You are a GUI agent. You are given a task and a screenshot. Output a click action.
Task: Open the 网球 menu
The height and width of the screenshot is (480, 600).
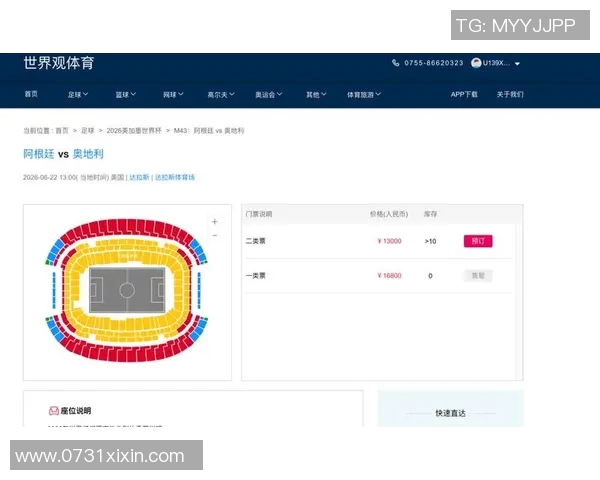pos(174,95)
